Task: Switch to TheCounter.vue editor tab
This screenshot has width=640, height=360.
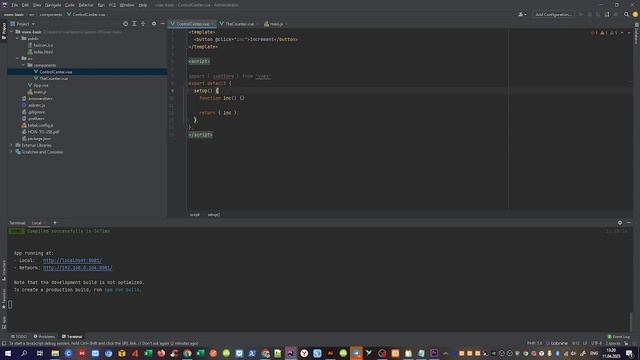Action: click(239, 24)
